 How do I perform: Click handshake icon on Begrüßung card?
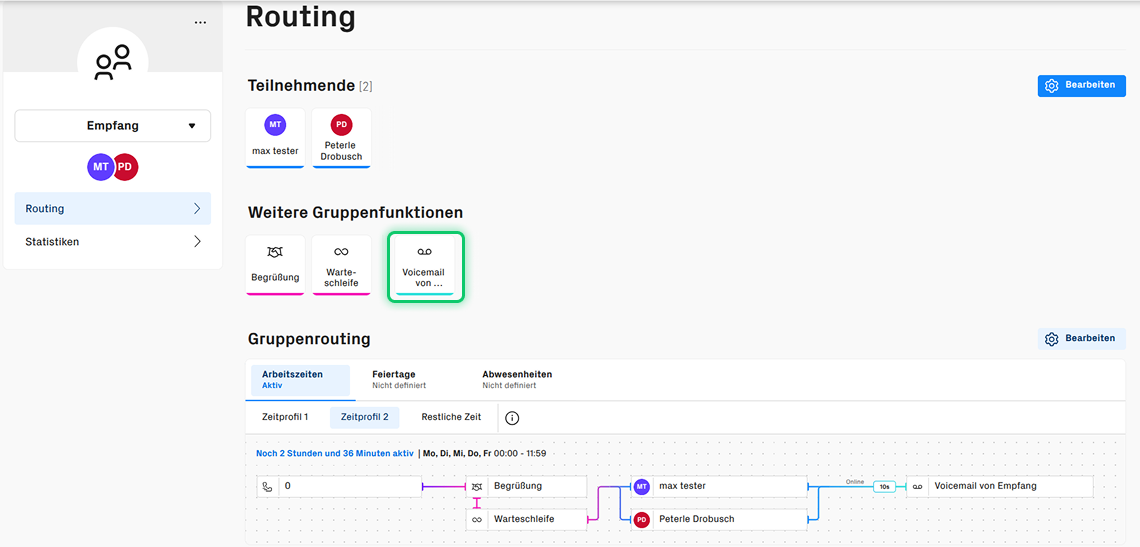pos(276,252)
